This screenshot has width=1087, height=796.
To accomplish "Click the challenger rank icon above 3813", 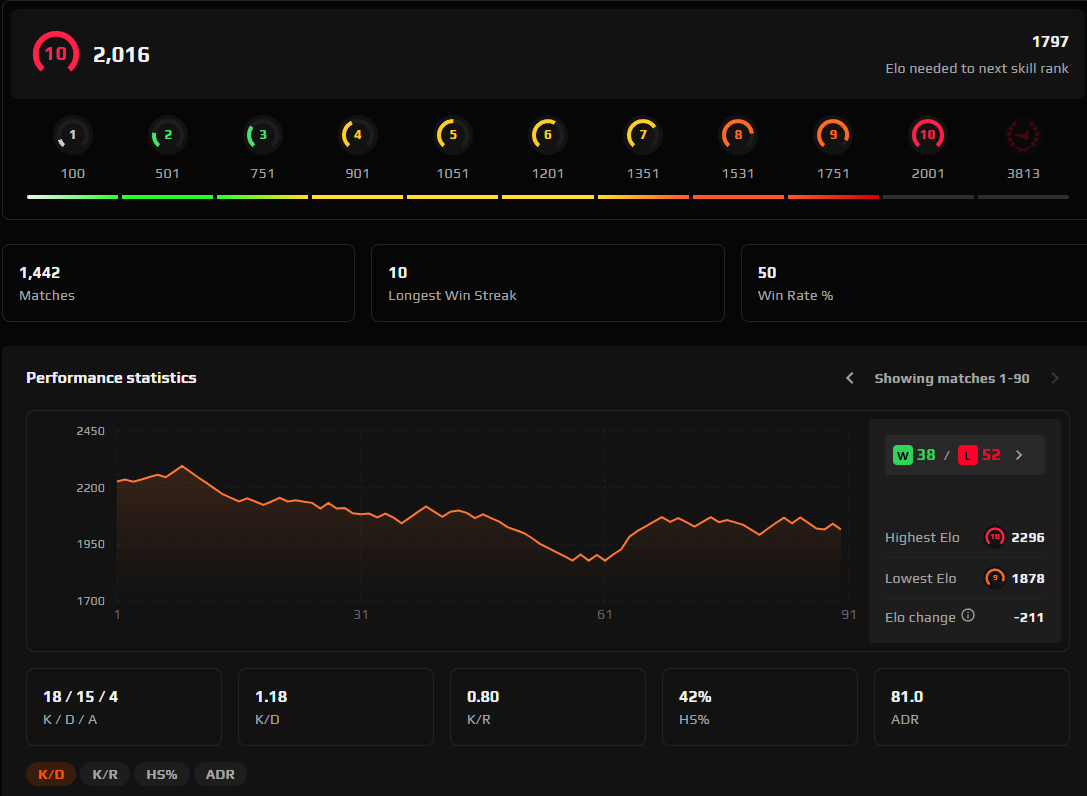I will [x=1023, y=135].
